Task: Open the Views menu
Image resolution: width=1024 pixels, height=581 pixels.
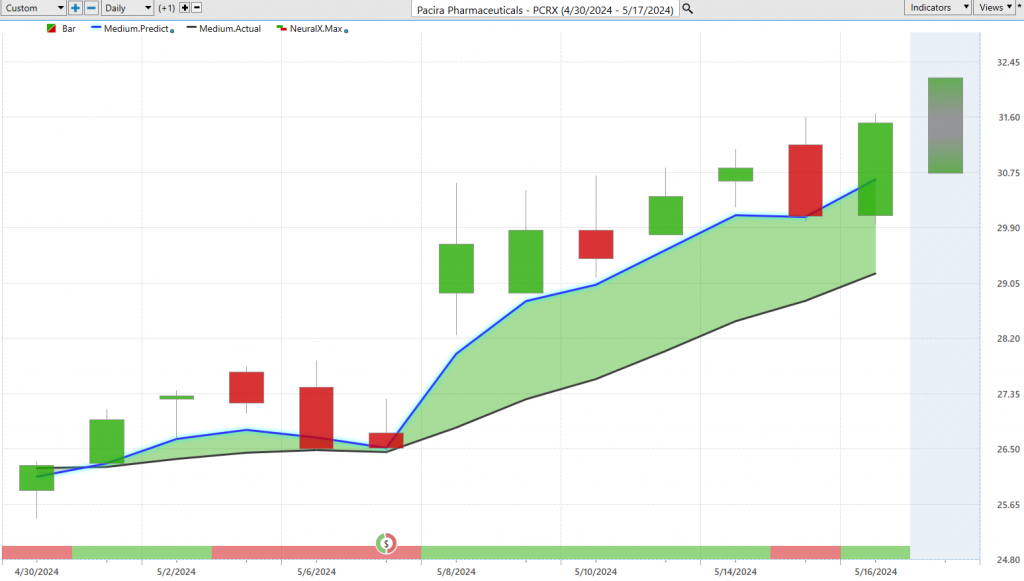Action: coord(993,8)
